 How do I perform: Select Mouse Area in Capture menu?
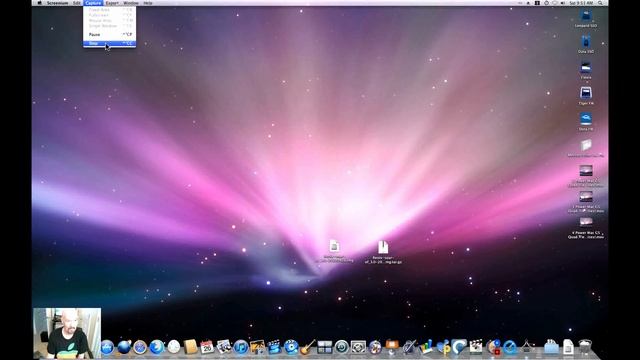pyautogui.click(x=109, y=20)
